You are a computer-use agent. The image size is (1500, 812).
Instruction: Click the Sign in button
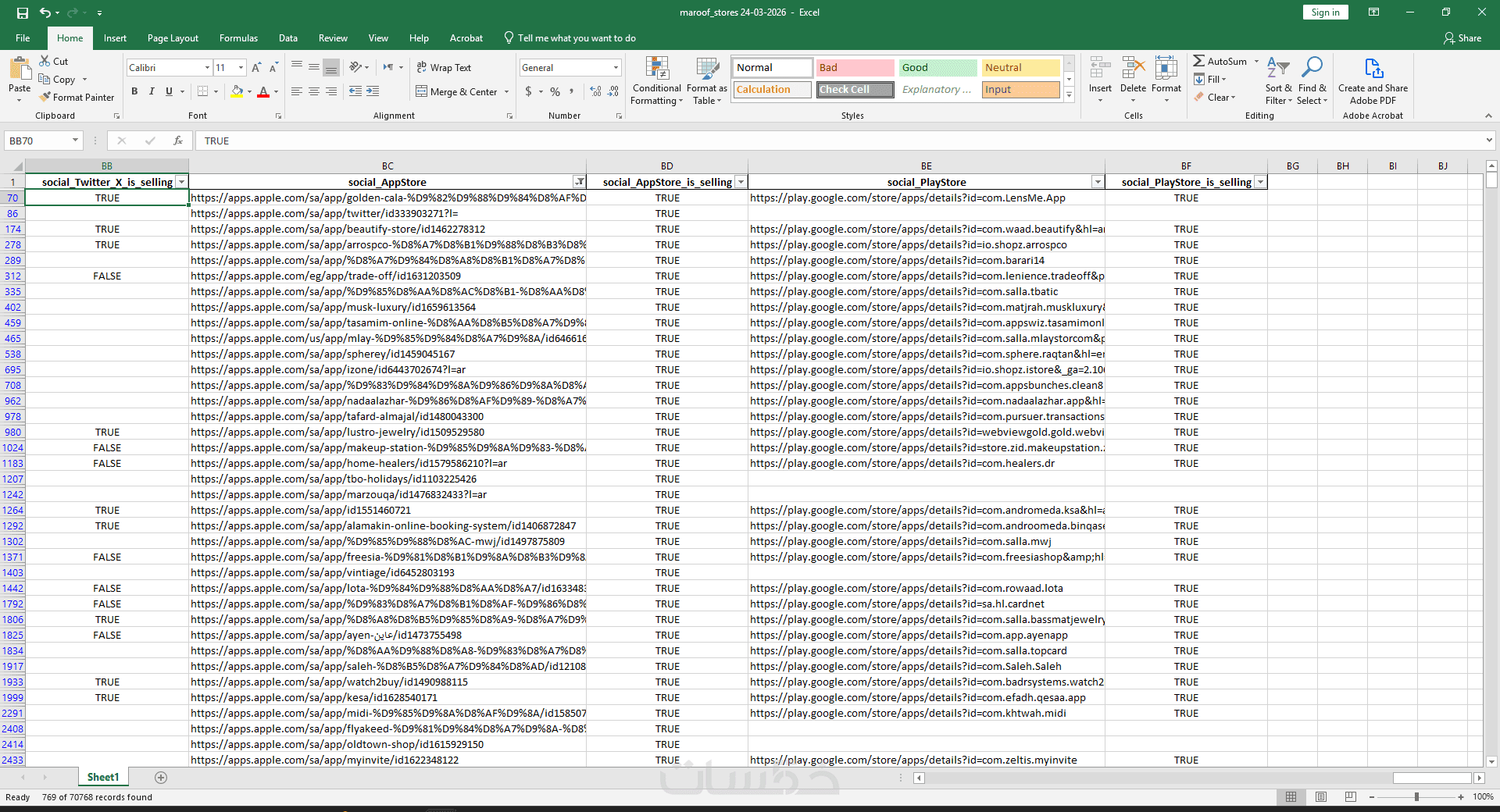[x=1325, y=12]
